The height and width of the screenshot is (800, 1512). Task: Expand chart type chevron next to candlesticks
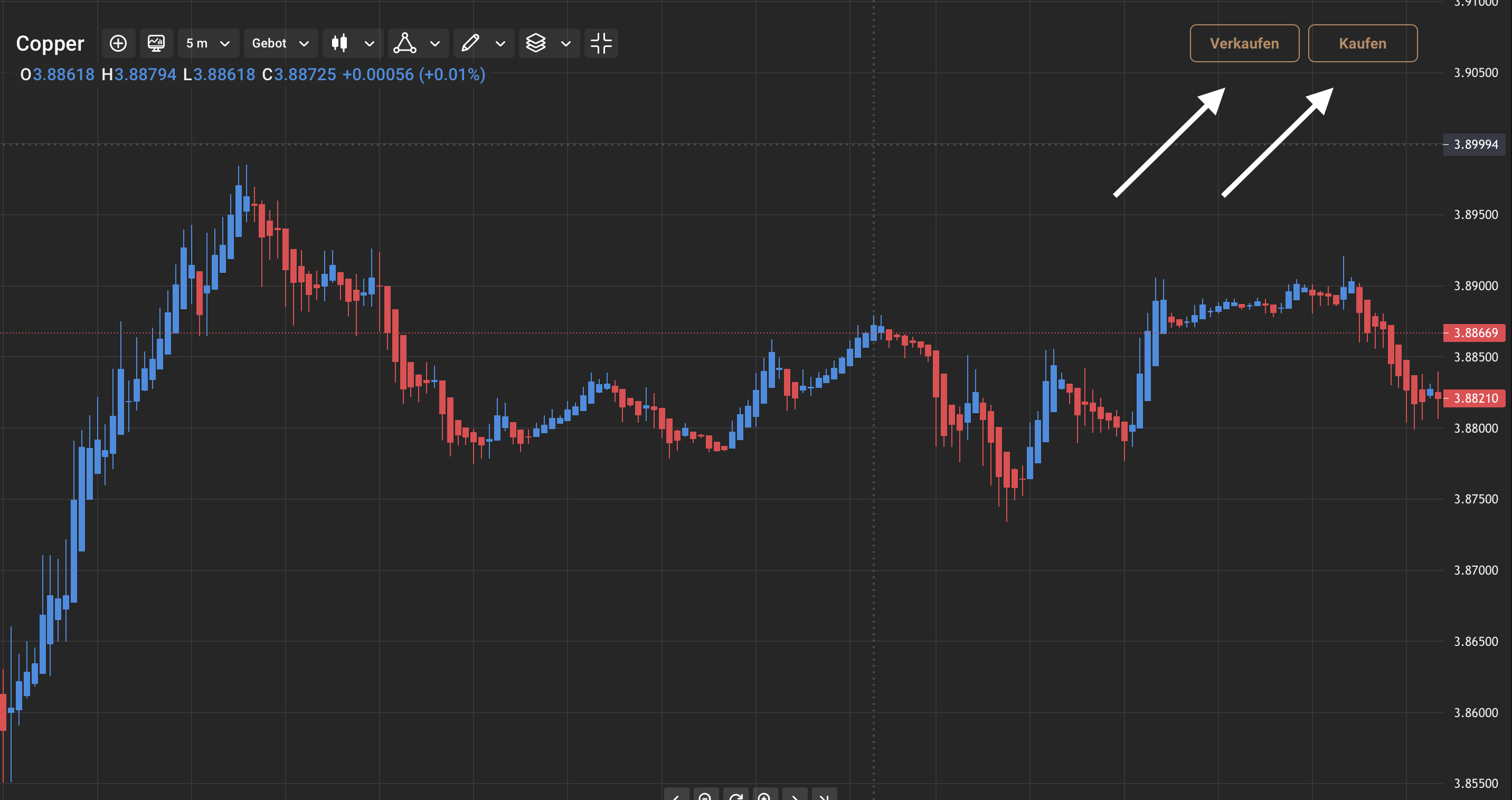tap(369, 43)
